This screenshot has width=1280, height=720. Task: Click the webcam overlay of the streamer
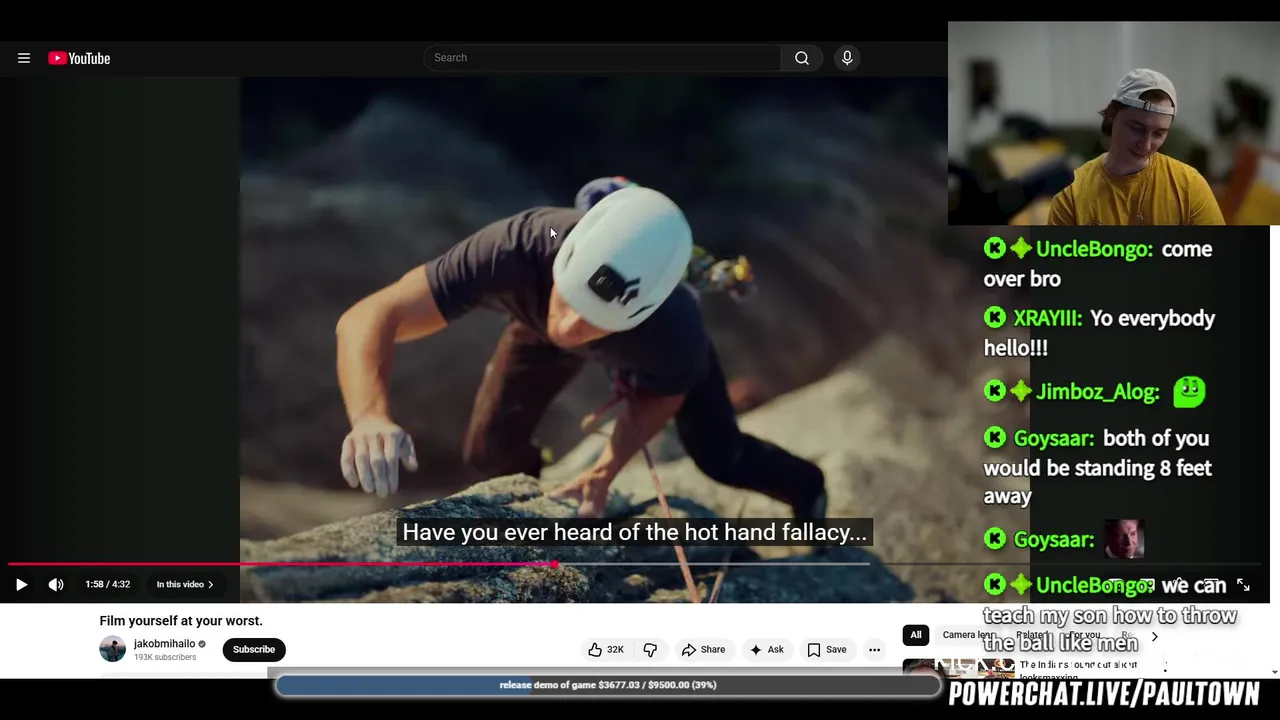(x=1114, y=124)
